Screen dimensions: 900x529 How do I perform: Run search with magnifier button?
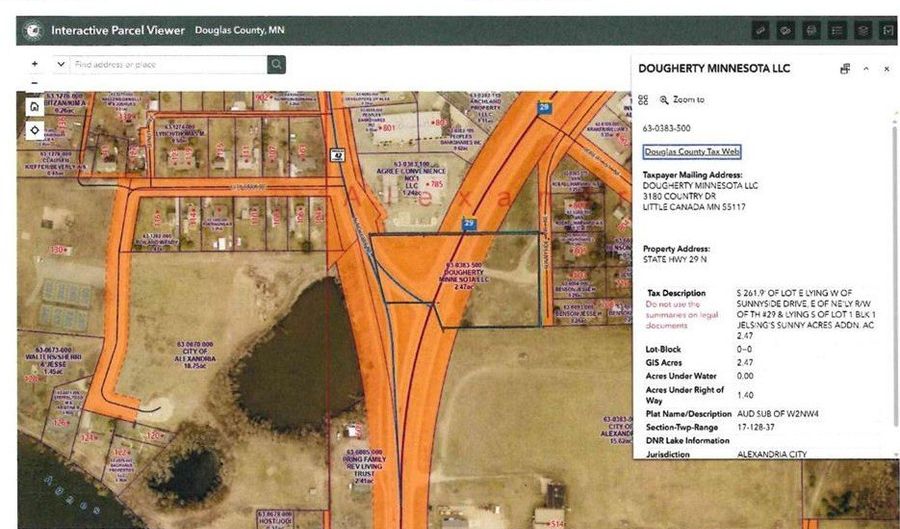point(276,64)
